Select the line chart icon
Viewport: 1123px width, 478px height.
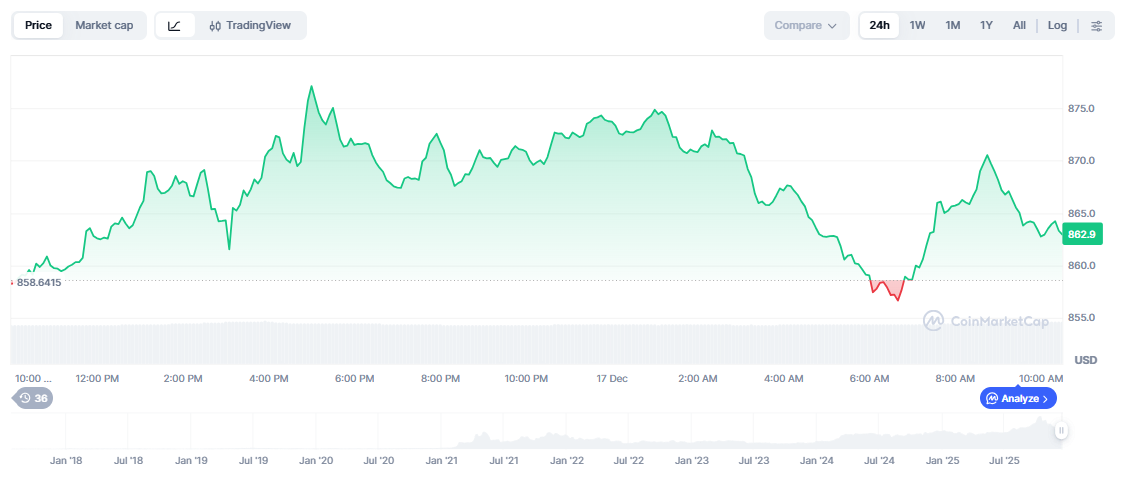(175, 25)
